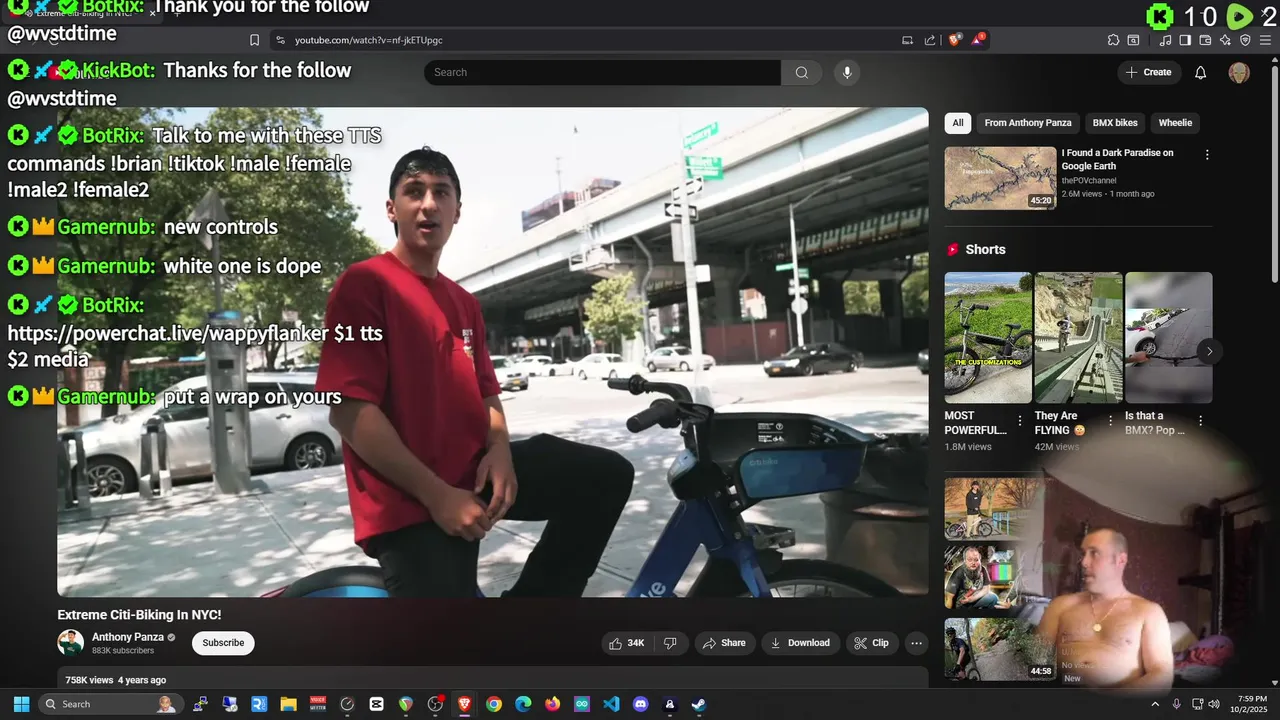The image size is (1280, 720).
Task: Toggle the Brave sidebar panel icon
Action: [x=1185, y=40]
